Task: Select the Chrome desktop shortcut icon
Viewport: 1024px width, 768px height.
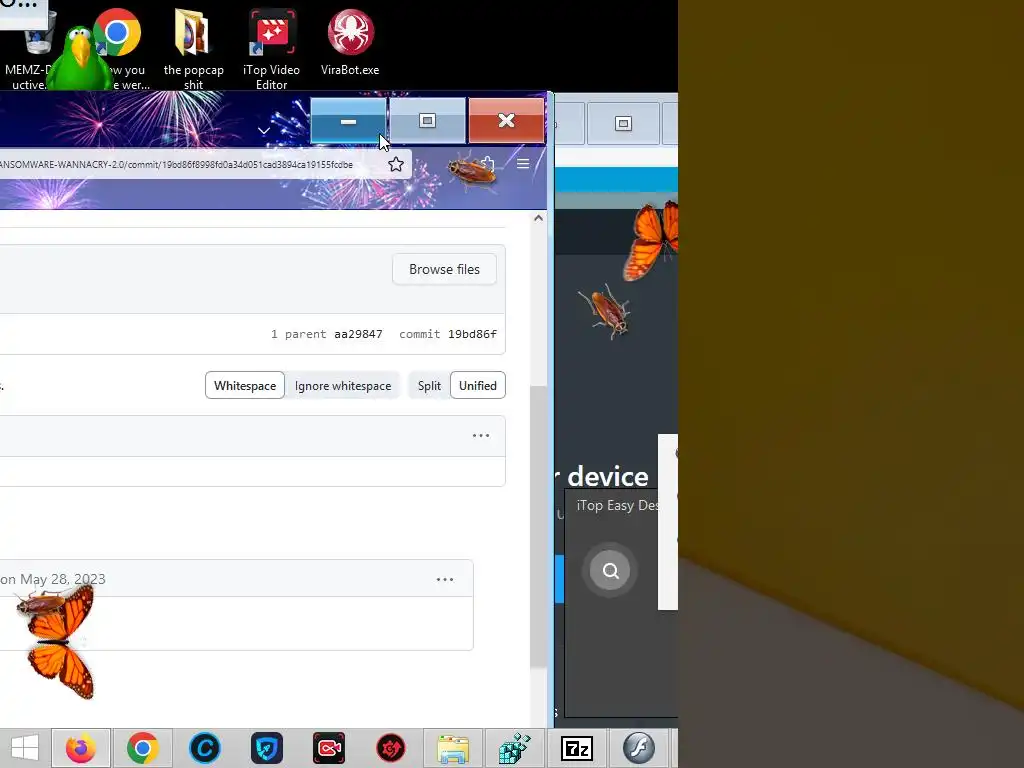Action: [118, 33]
